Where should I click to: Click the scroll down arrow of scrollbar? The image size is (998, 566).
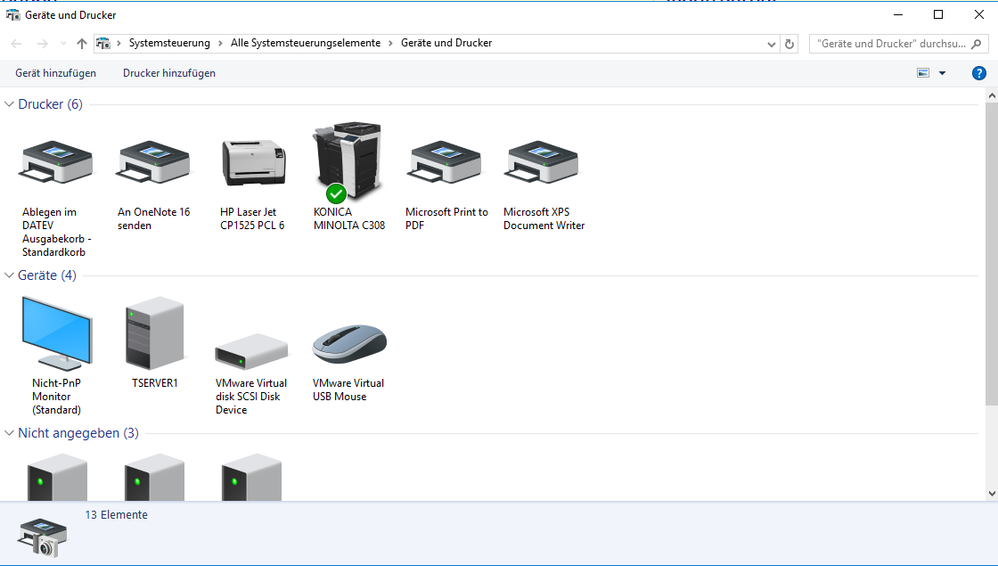tap(992, 493)
